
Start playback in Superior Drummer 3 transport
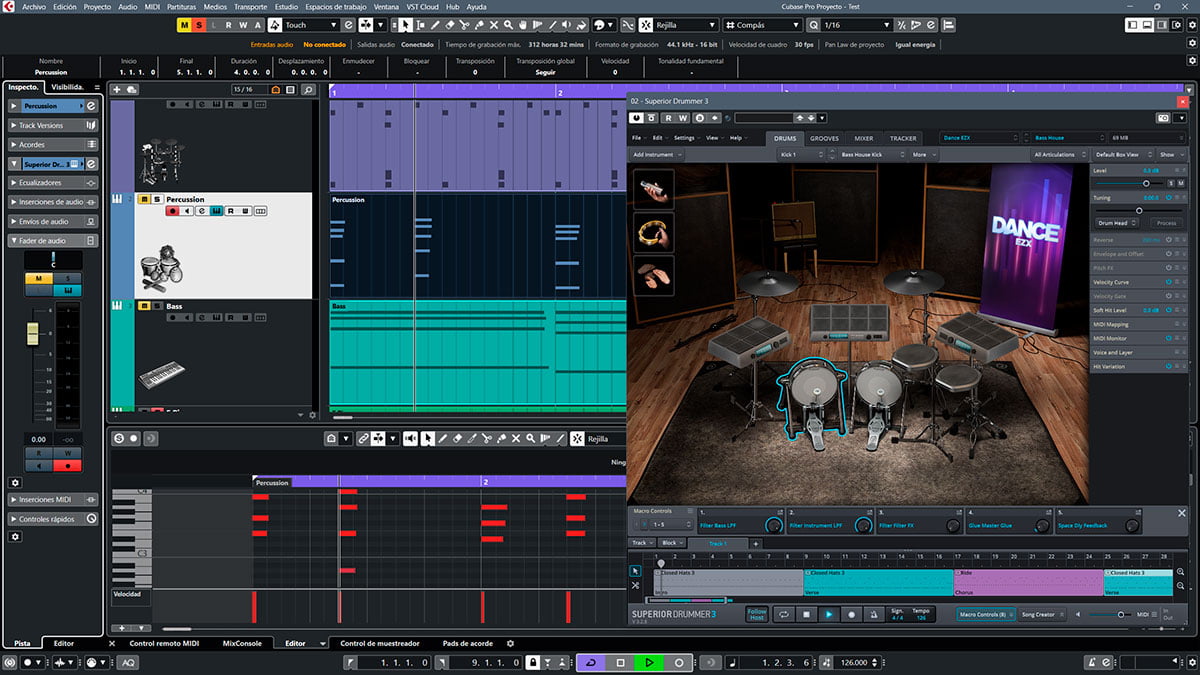(829, 614)
